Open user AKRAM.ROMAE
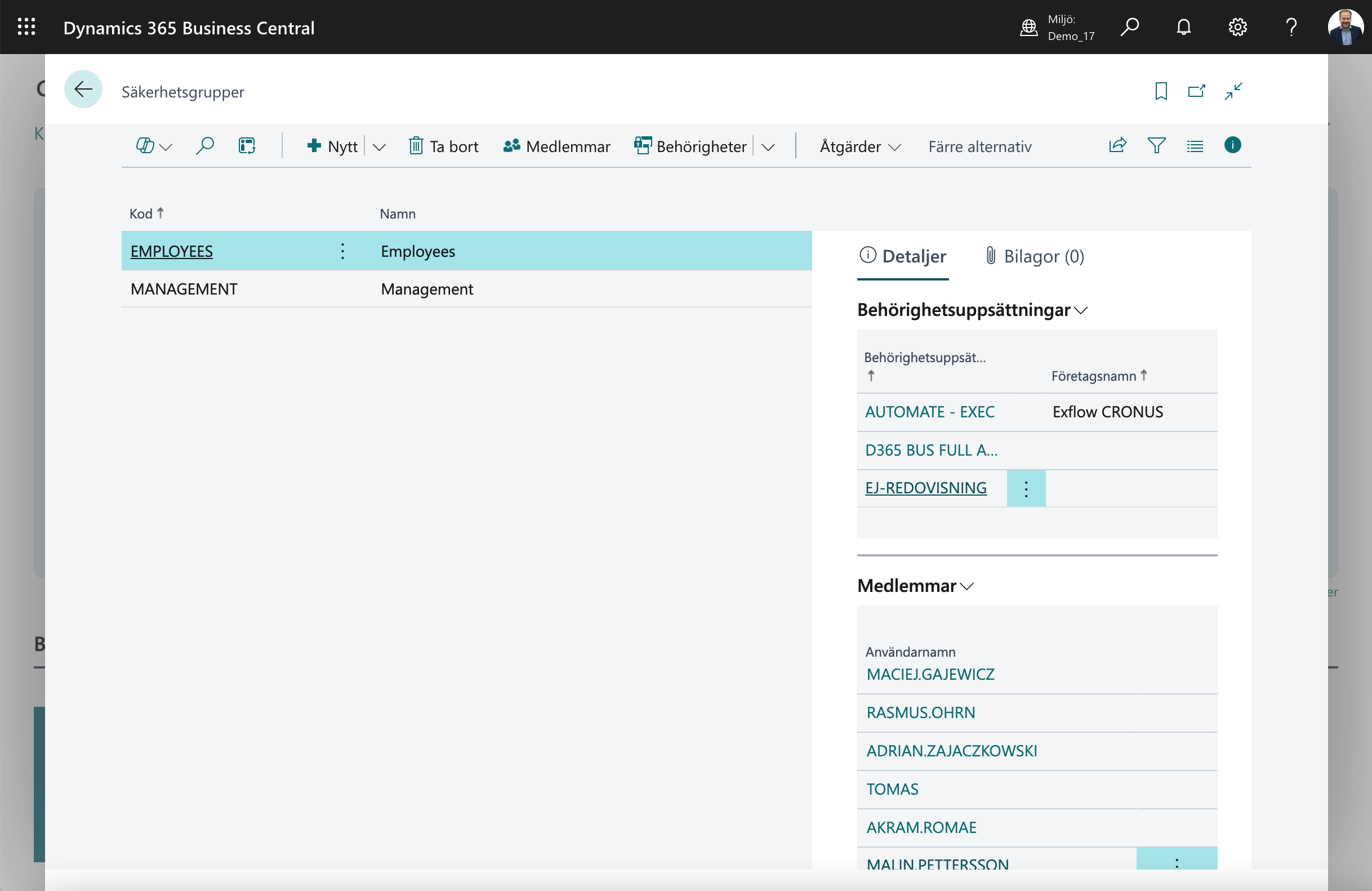The height and width of the screenshot is (891, 1372). click(921, 827)
